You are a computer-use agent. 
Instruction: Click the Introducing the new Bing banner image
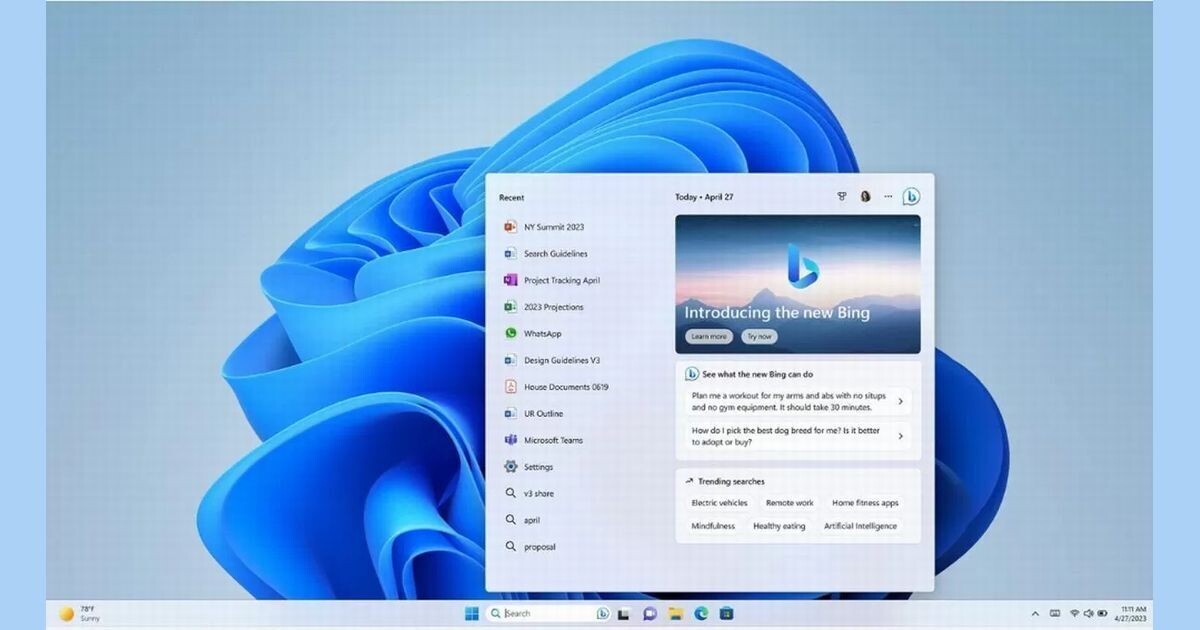[798, 284]
